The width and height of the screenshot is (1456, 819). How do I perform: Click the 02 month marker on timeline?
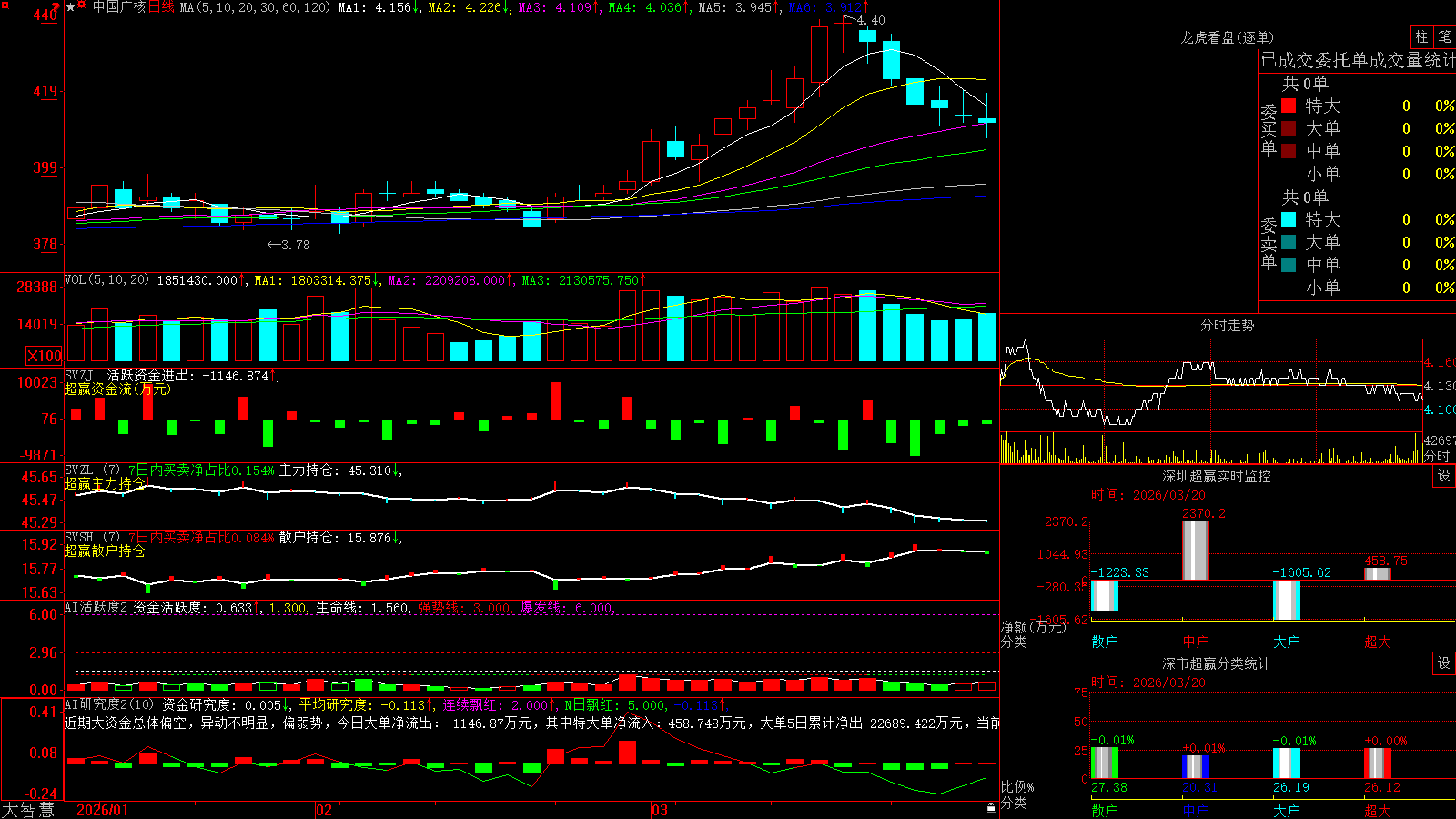pos(323,810)
